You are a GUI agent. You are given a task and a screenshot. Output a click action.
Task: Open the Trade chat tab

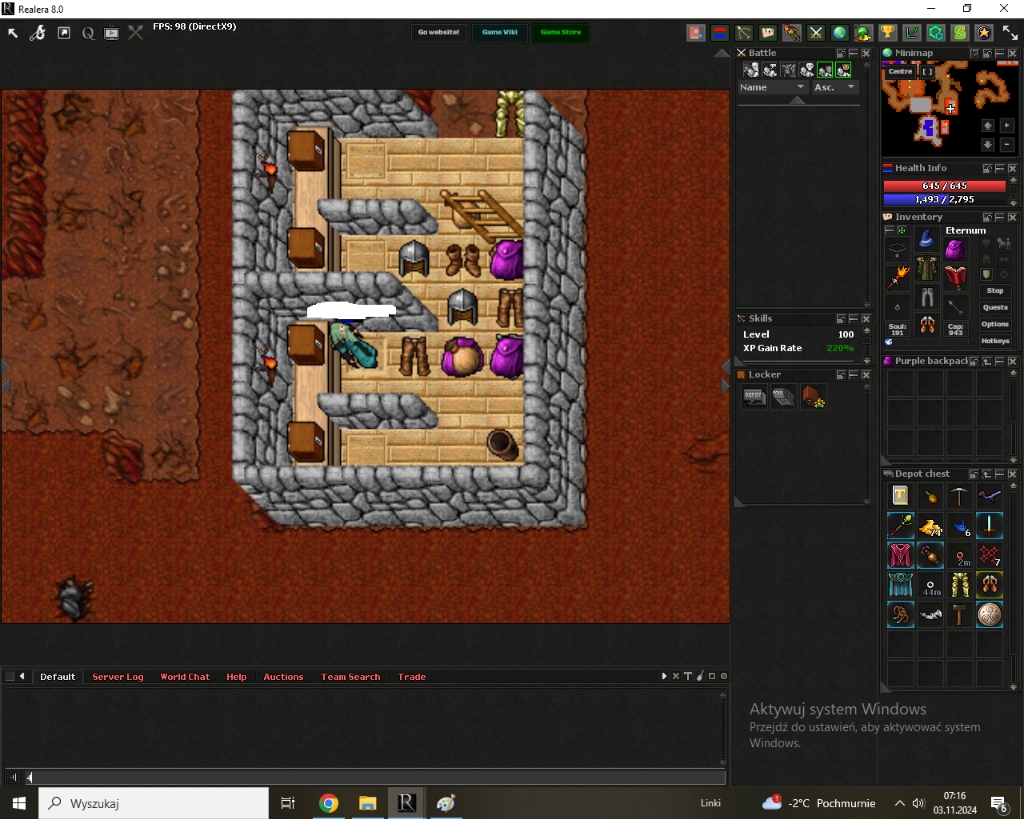pyautogui.click(x=411, y=677)
